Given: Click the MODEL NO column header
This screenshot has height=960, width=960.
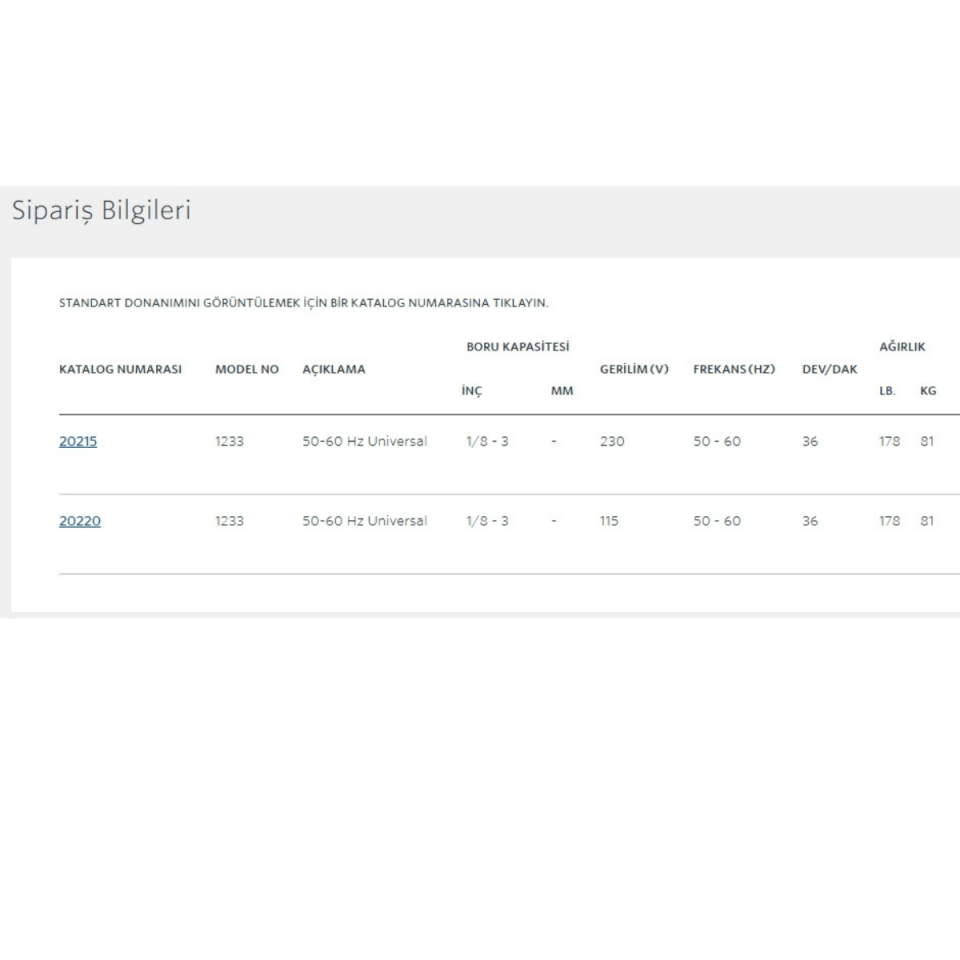Looking at the screenshot, I should (x=247, y=369).
